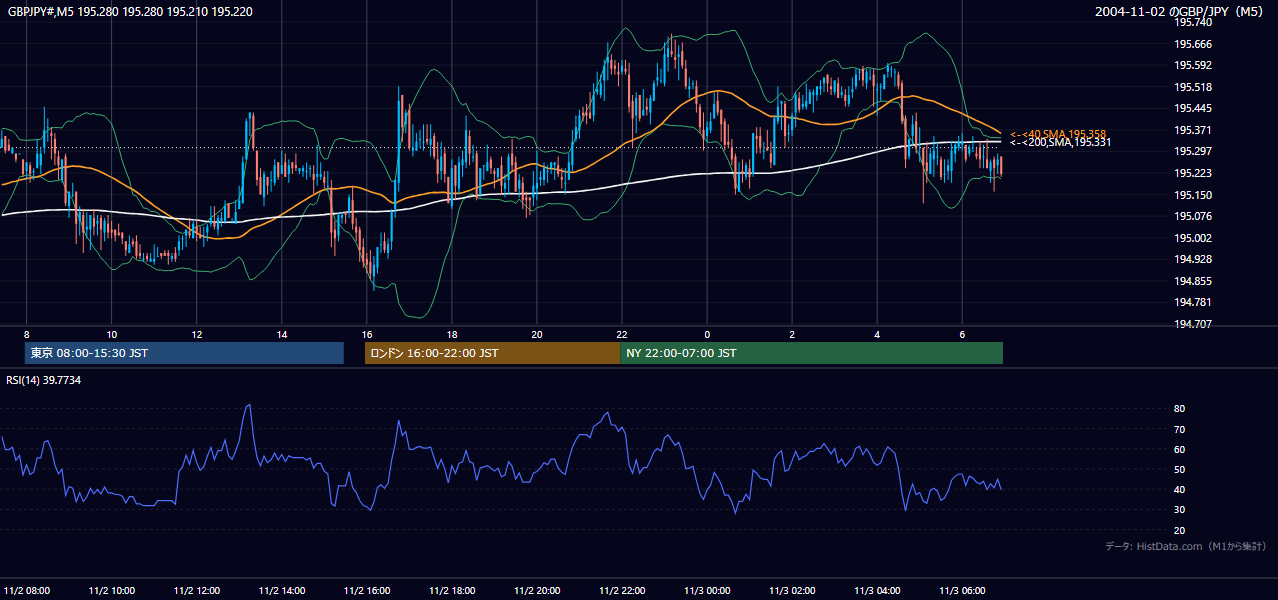Select the NY 22:00-07:00 JST session bar
The image size is (1278, 600).
(x=811, y=353)
